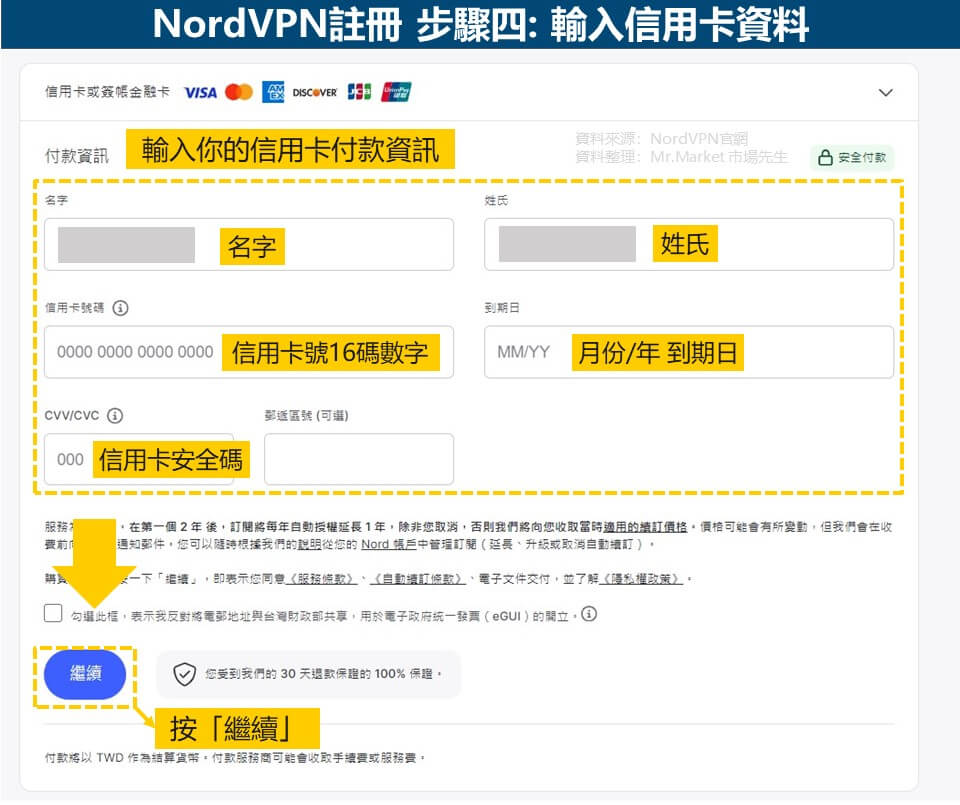Open info icon after eGUI checkbox text
The image size is (960, 805).
point(589,614)
